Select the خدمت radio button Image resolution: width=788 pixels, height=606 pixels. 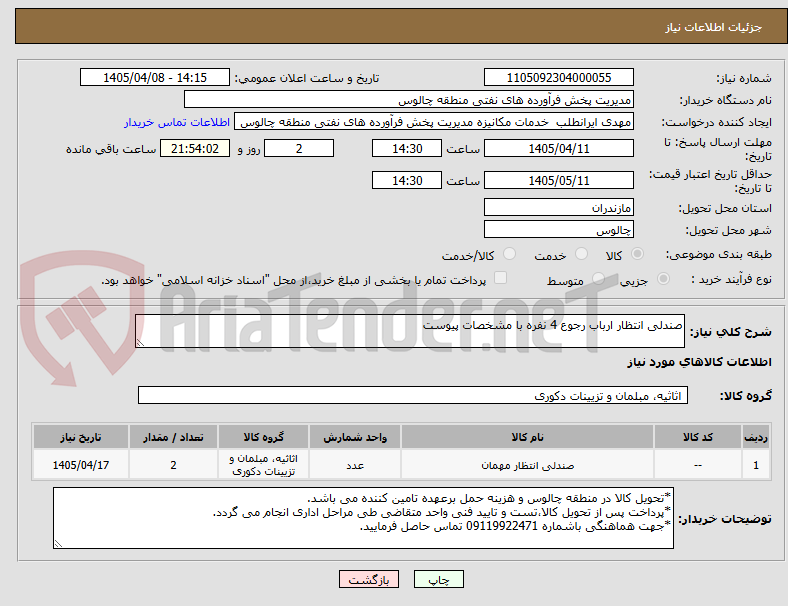[x=581, y=254]
